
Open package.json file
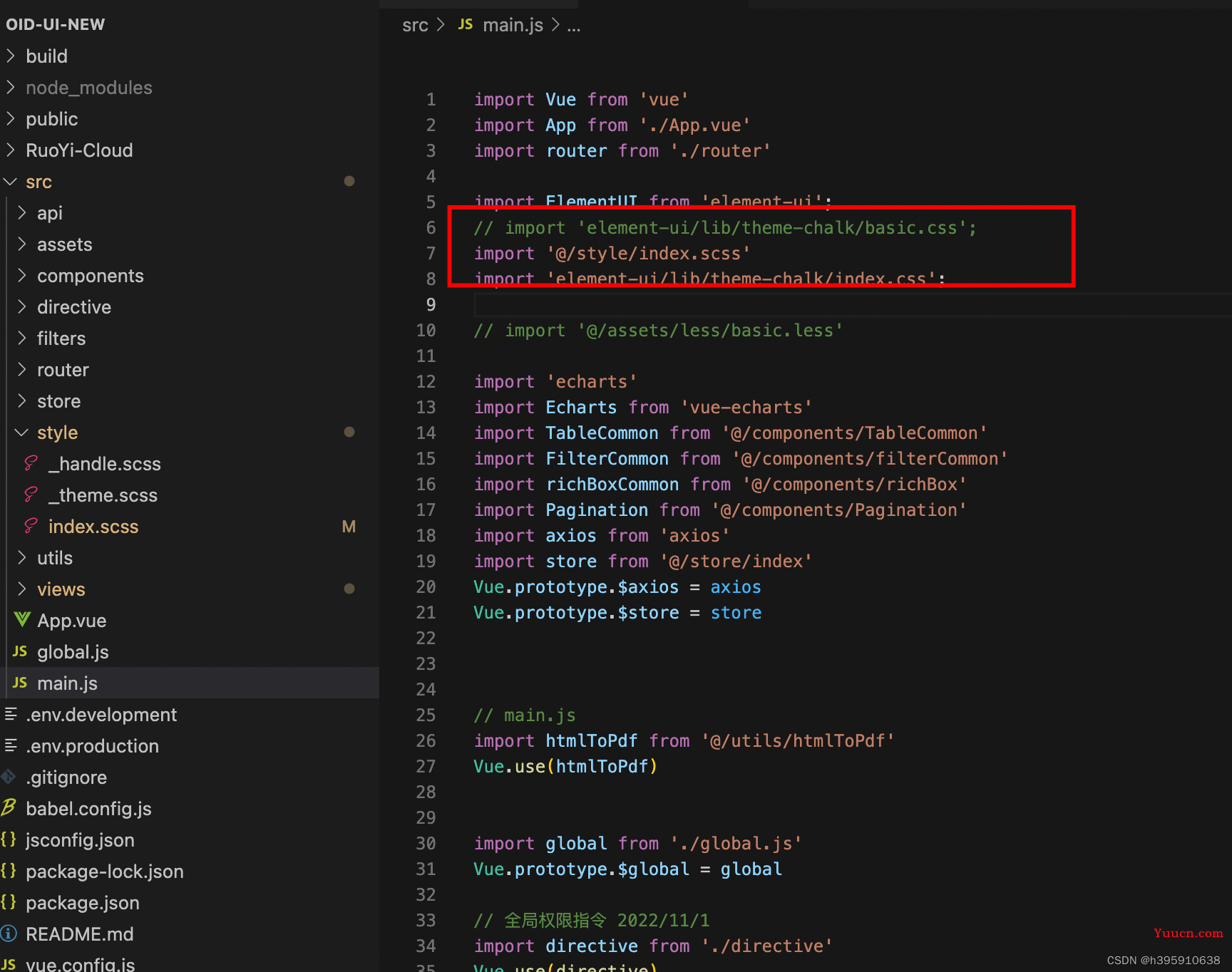[83, 903]
